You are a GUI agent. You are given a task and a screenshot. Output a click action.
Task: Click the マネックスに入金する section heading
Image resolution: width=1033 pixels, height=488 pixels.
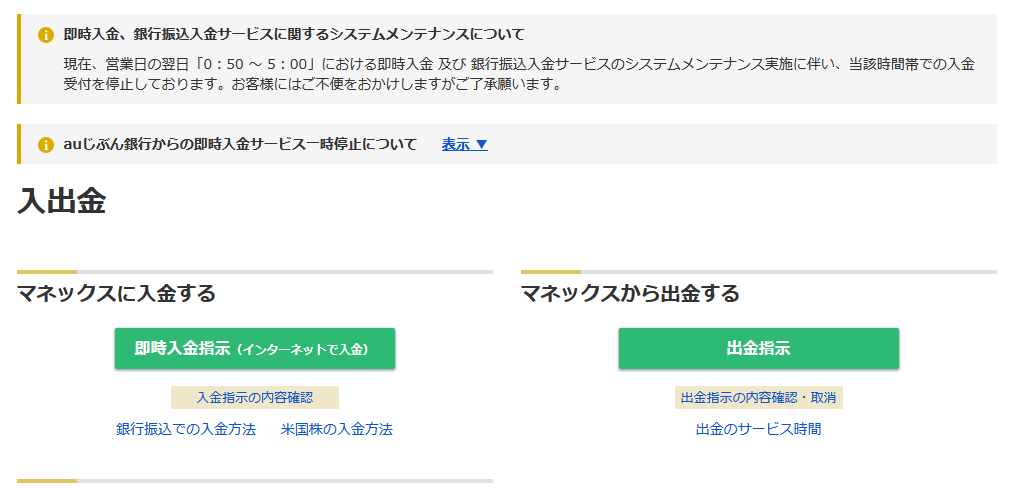point(117,293)
